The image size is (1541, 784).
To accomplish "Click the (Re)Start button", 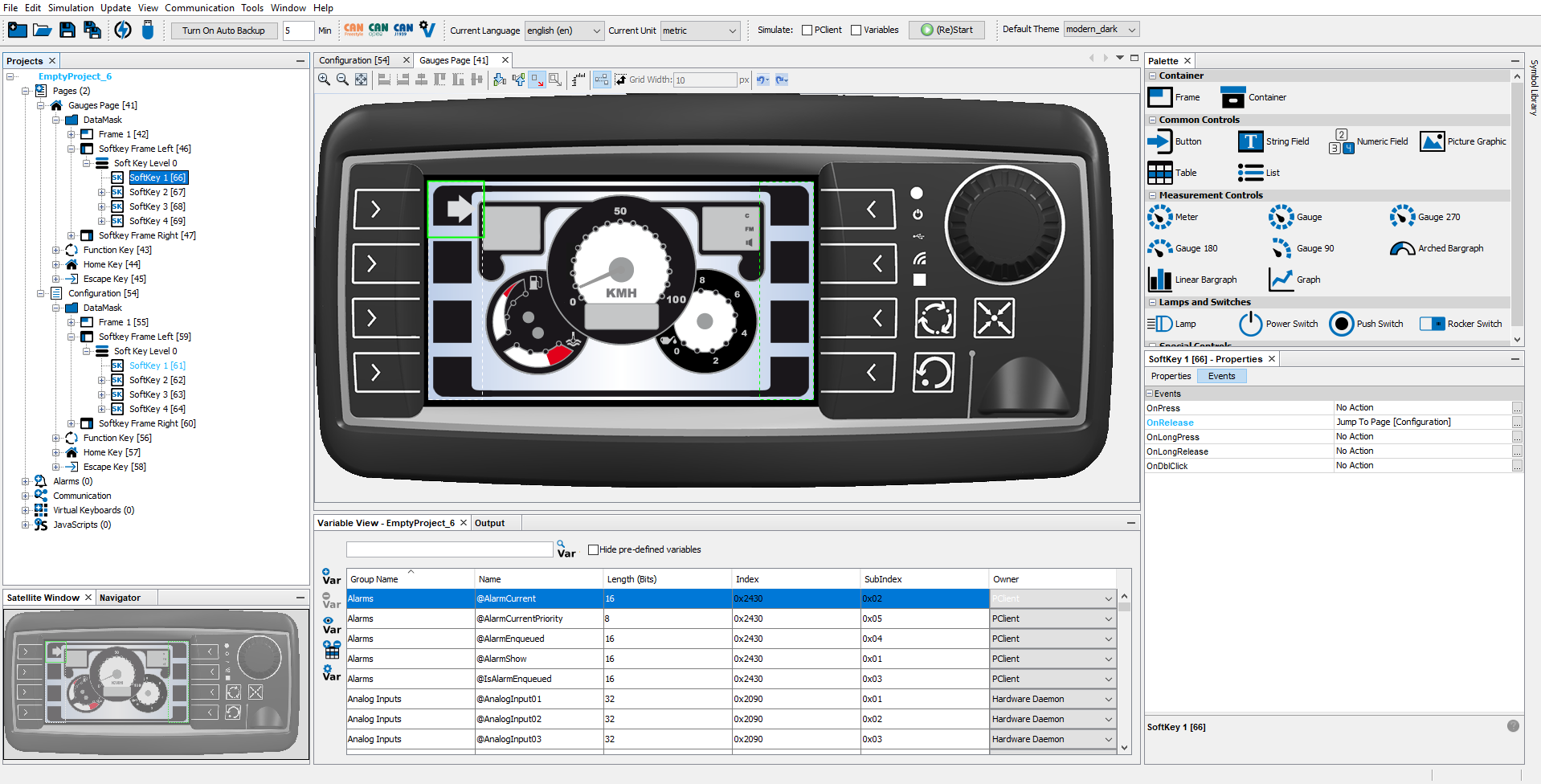I will pyautogui.click(x=946, y=31).
